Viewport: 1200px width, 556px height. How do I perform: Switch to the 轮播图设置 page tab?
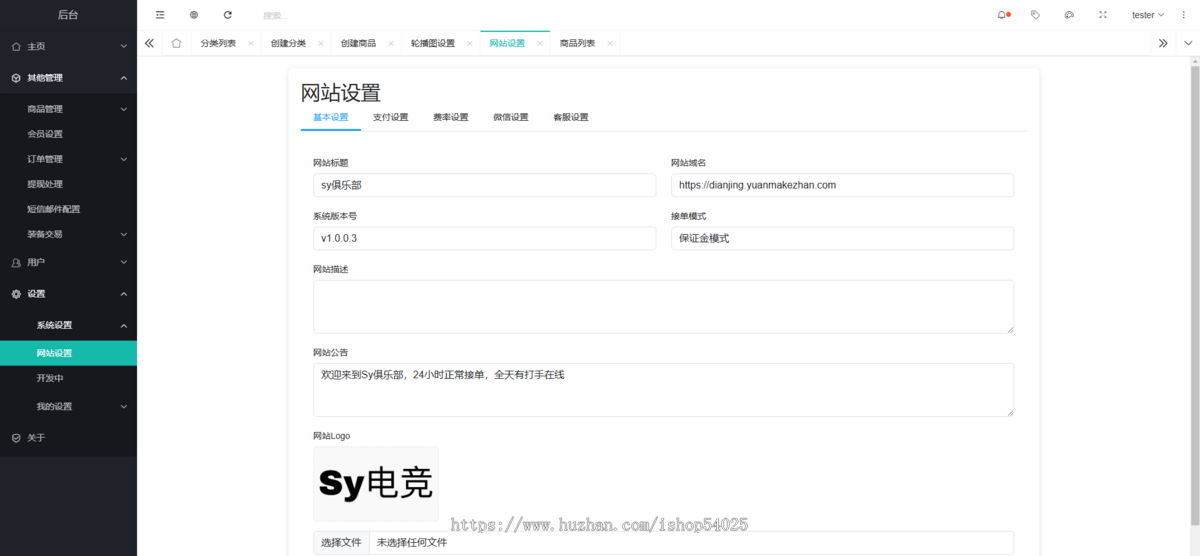432,44
